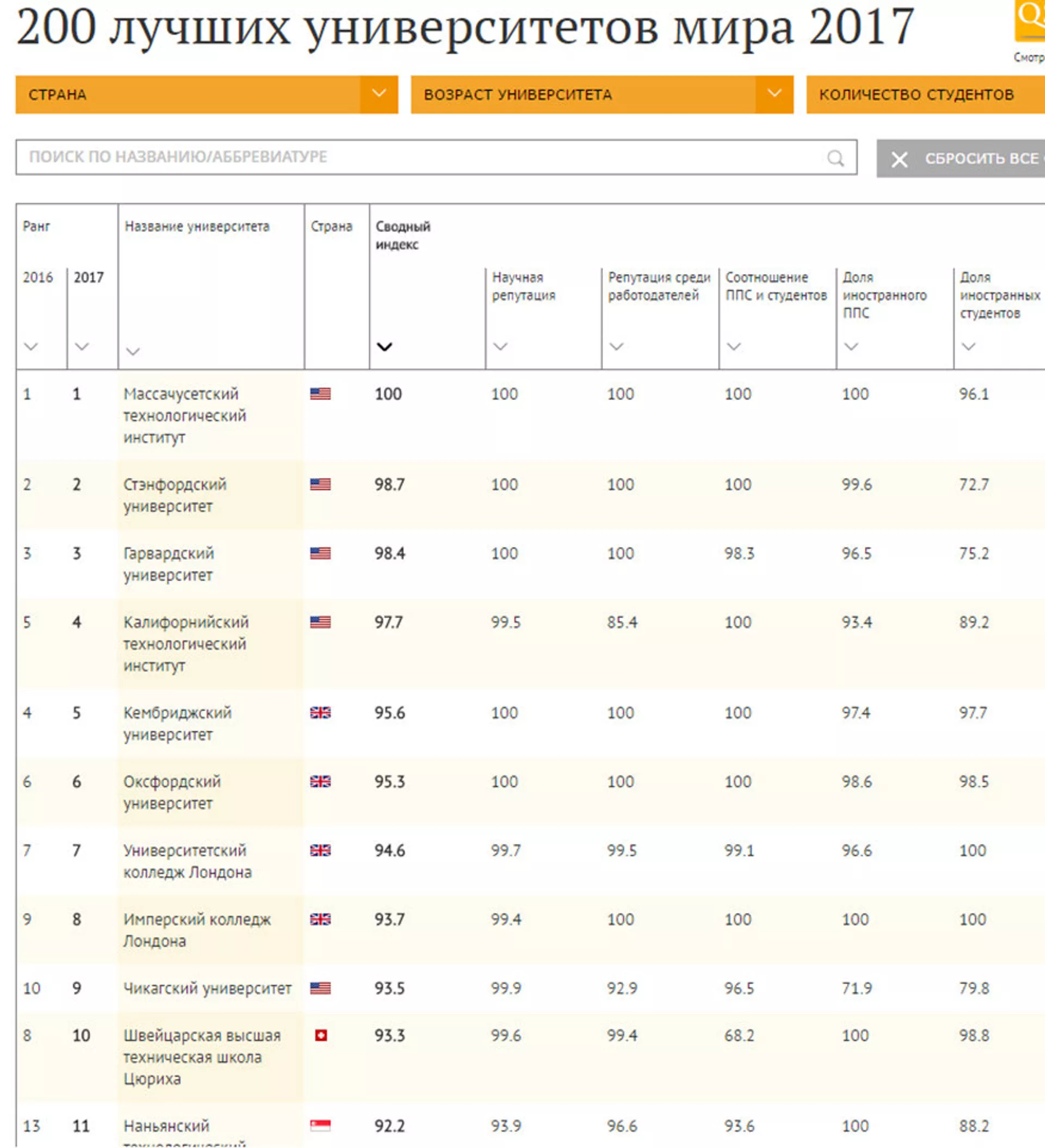
Task: Click the X icon on reset button
Action: click(x=899, y=159)
